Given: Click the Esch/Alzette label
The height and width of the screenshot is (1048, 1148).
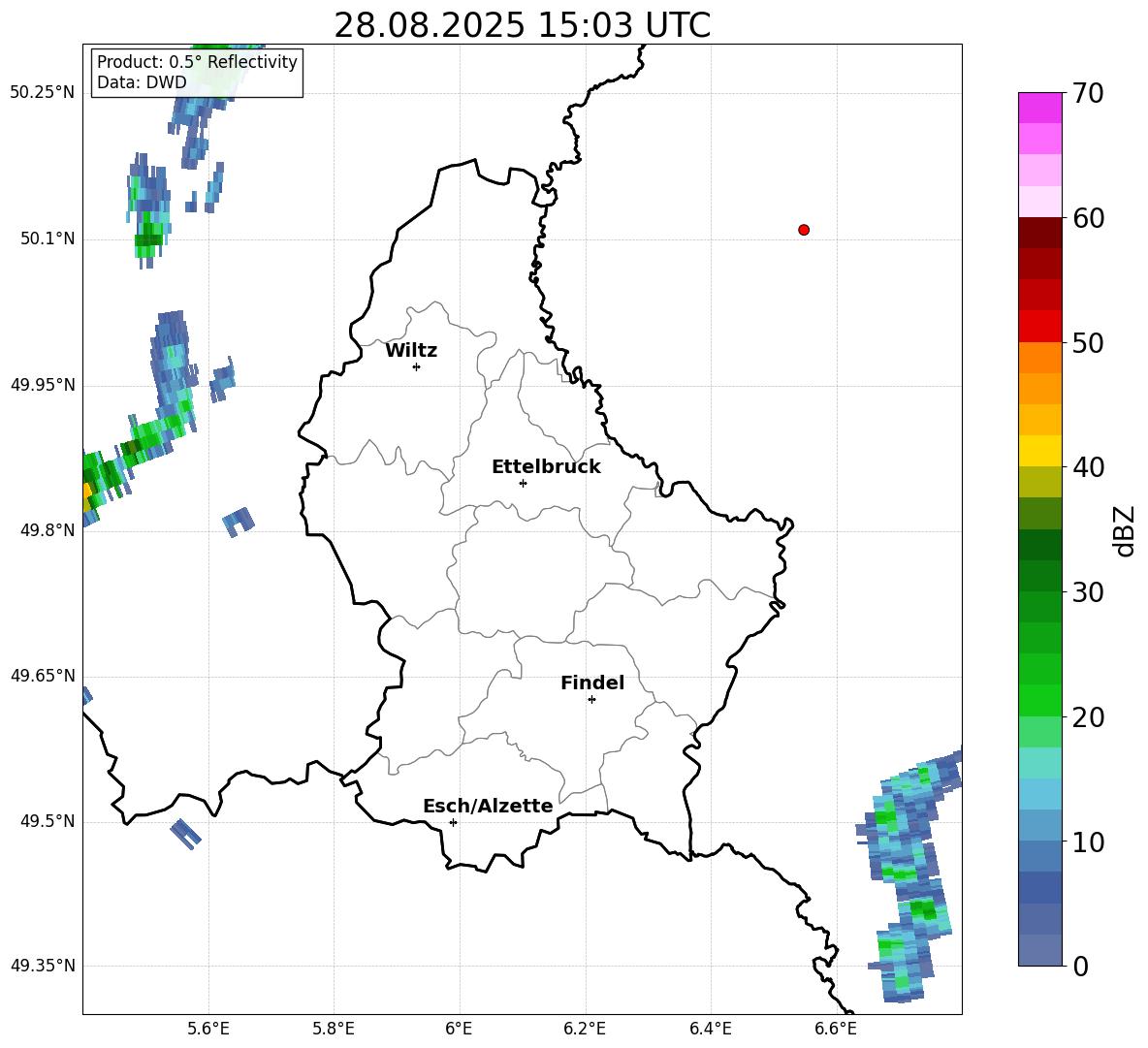Looking at the screenshot, I should coord(489,806).
